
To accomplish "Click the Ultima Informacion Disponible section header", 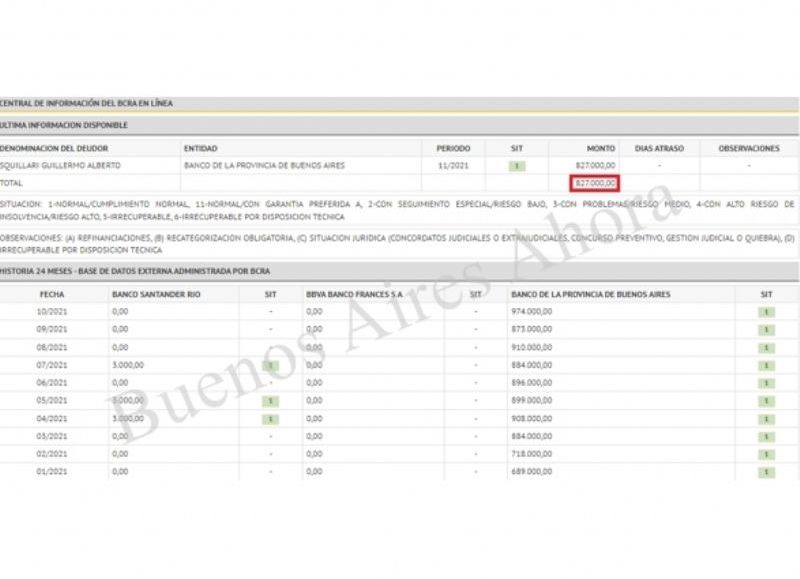I will coord(64,125).
